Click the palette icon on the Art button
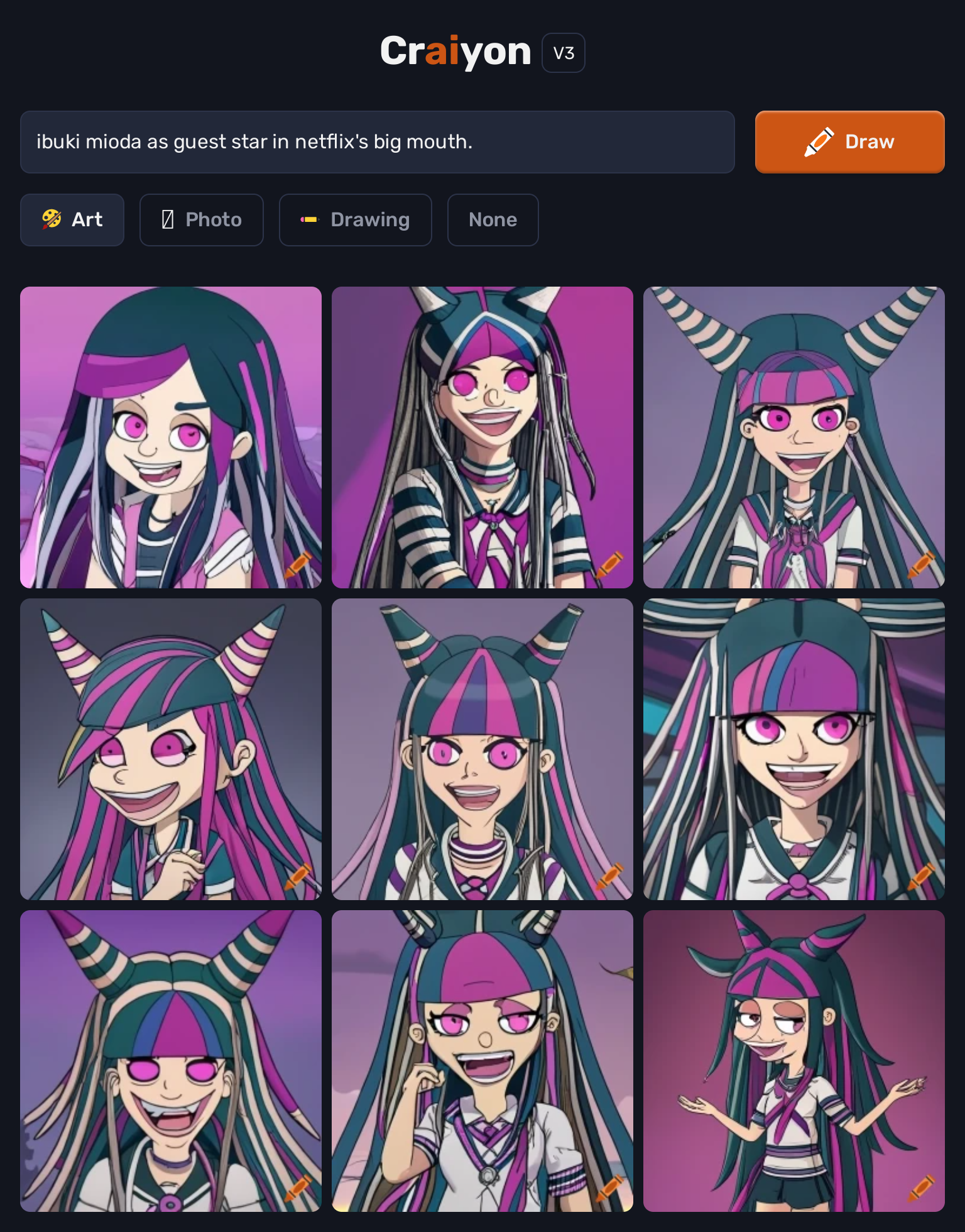Viewport: 965px width, 1232px height. click(x=52, y=219)
